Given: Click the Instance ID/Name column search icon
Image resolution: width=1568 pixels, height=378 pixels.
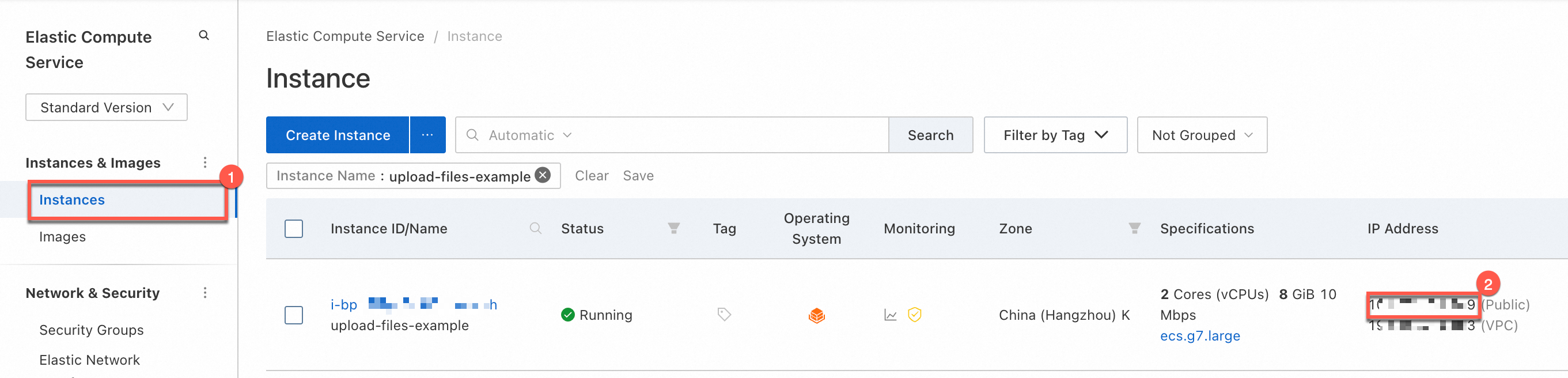Looking at the screenshot, I should click(535, 228).
